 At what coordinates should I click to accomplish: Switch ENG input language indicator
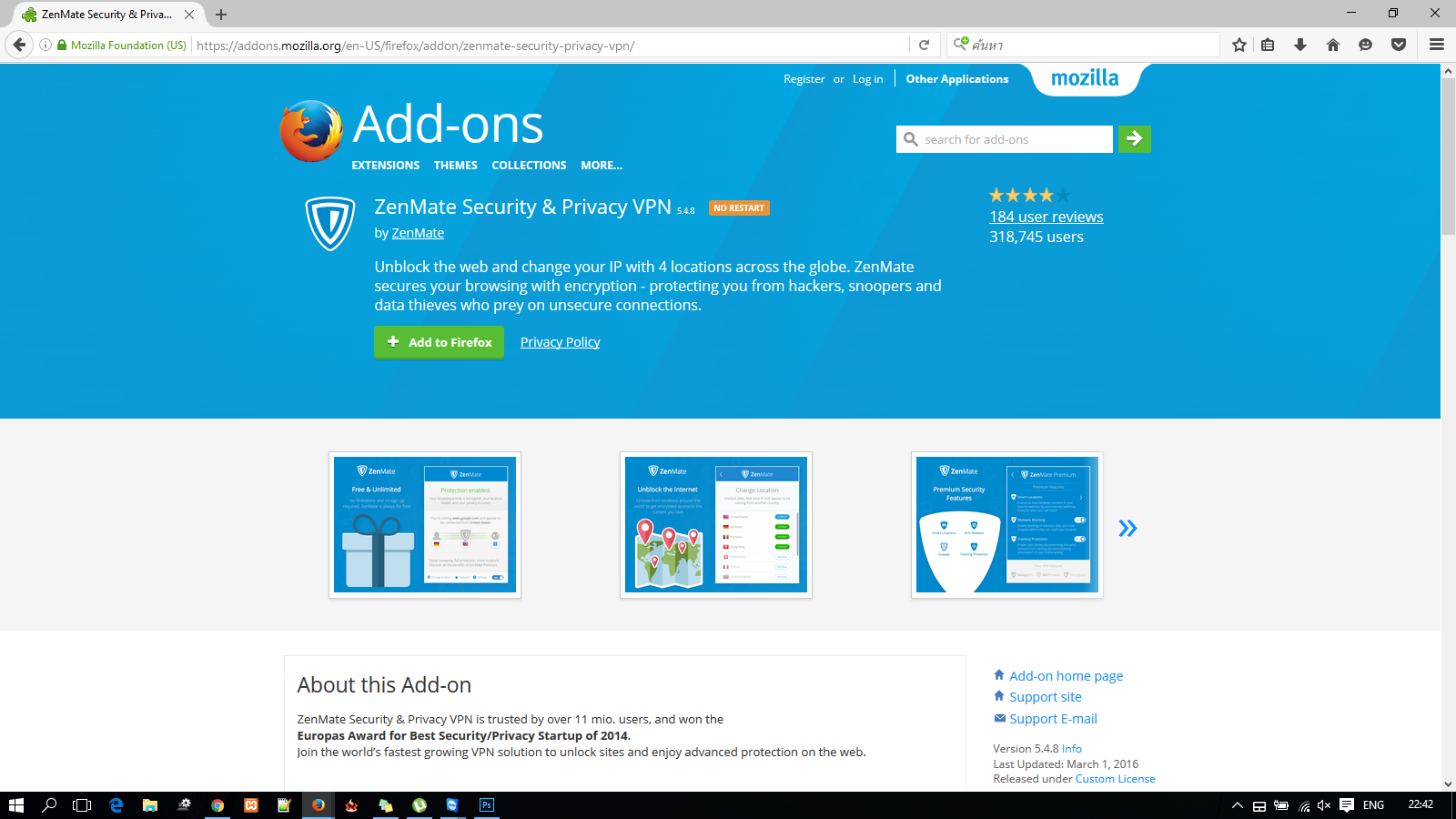click(1373, 805)
